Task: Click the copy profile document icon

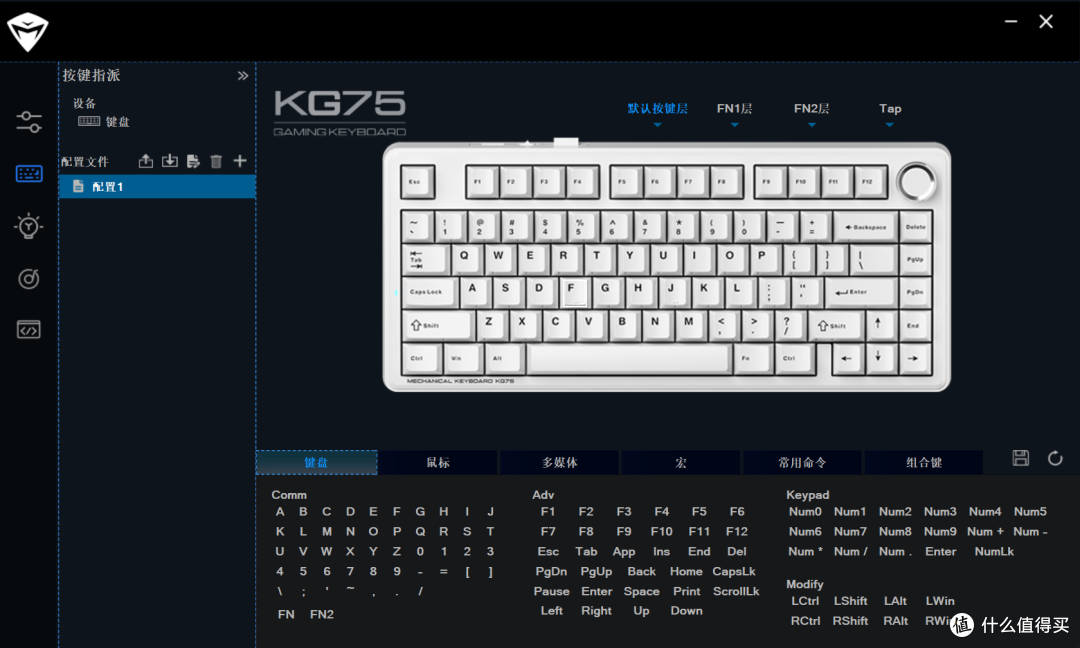Action: click(x=193, y=161)
